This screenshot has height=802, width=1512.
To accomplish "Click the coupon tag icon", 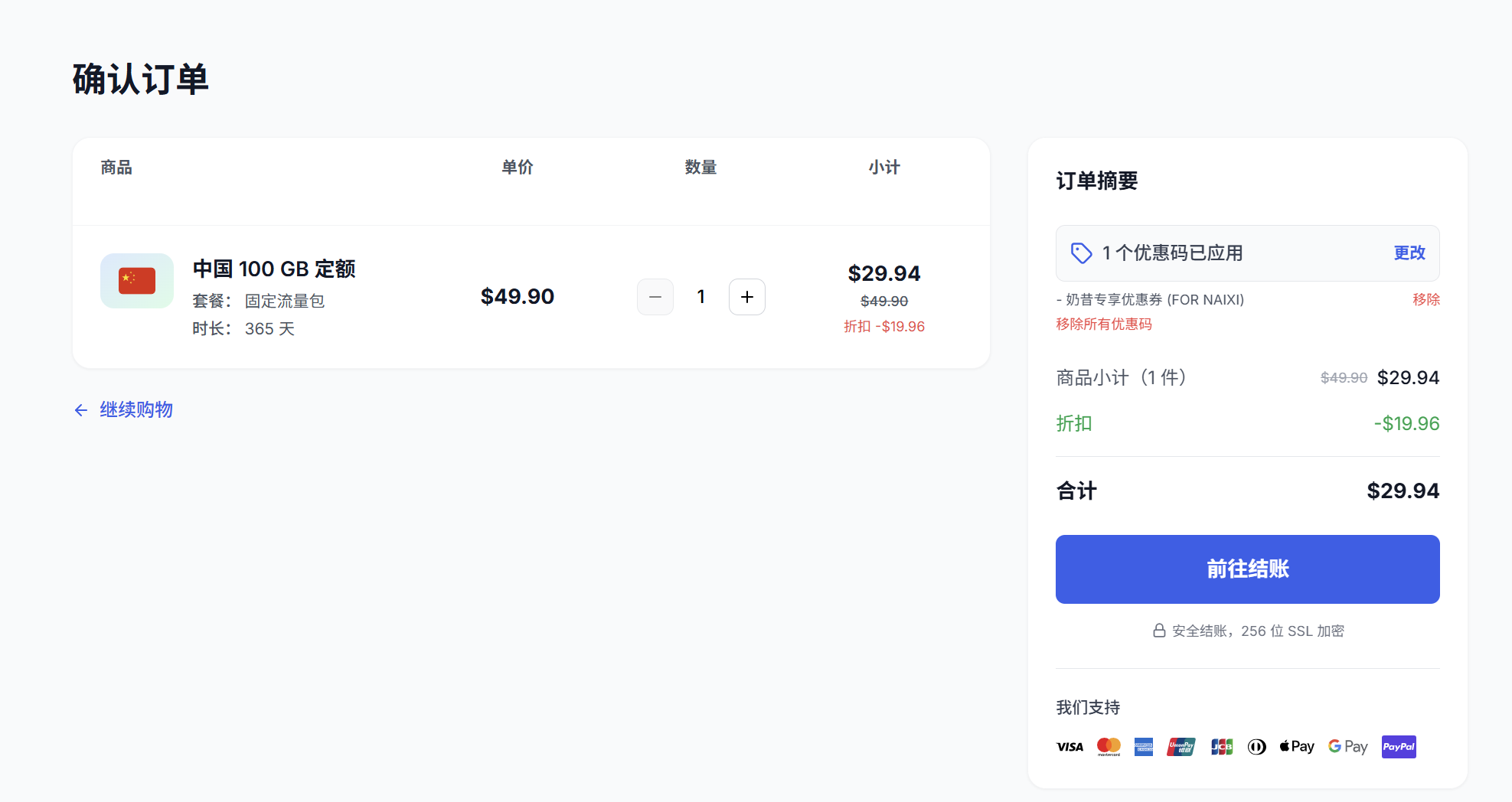I will 1081,253.
